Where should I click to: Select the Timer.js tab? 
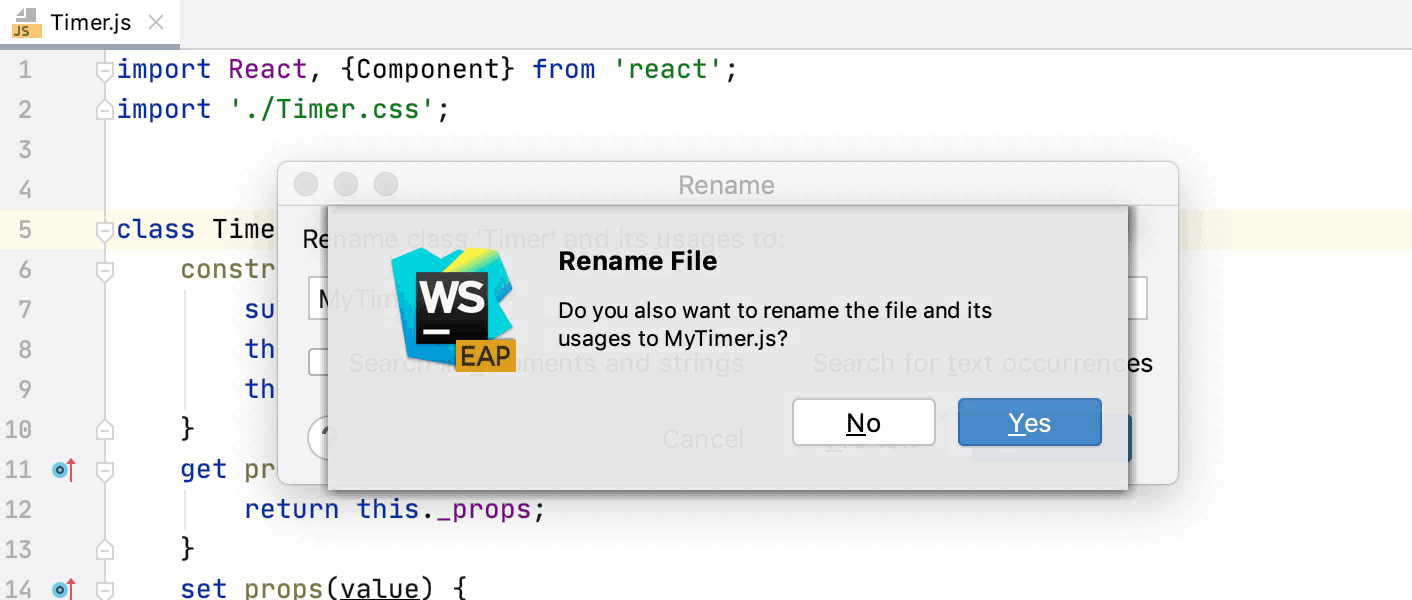(90, 22)
